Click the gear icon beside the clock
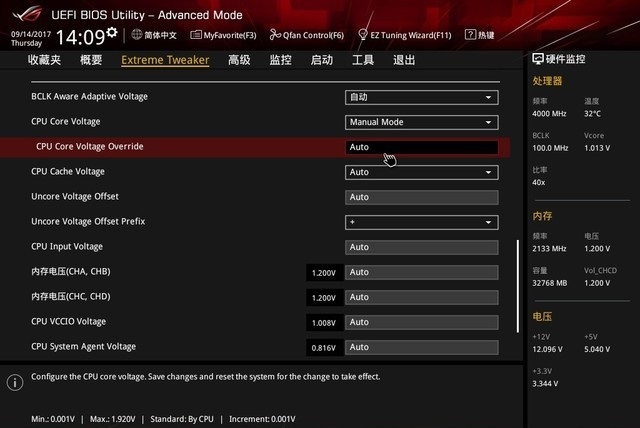The width and height of the screenshot is (640, 428). (112, 33)
